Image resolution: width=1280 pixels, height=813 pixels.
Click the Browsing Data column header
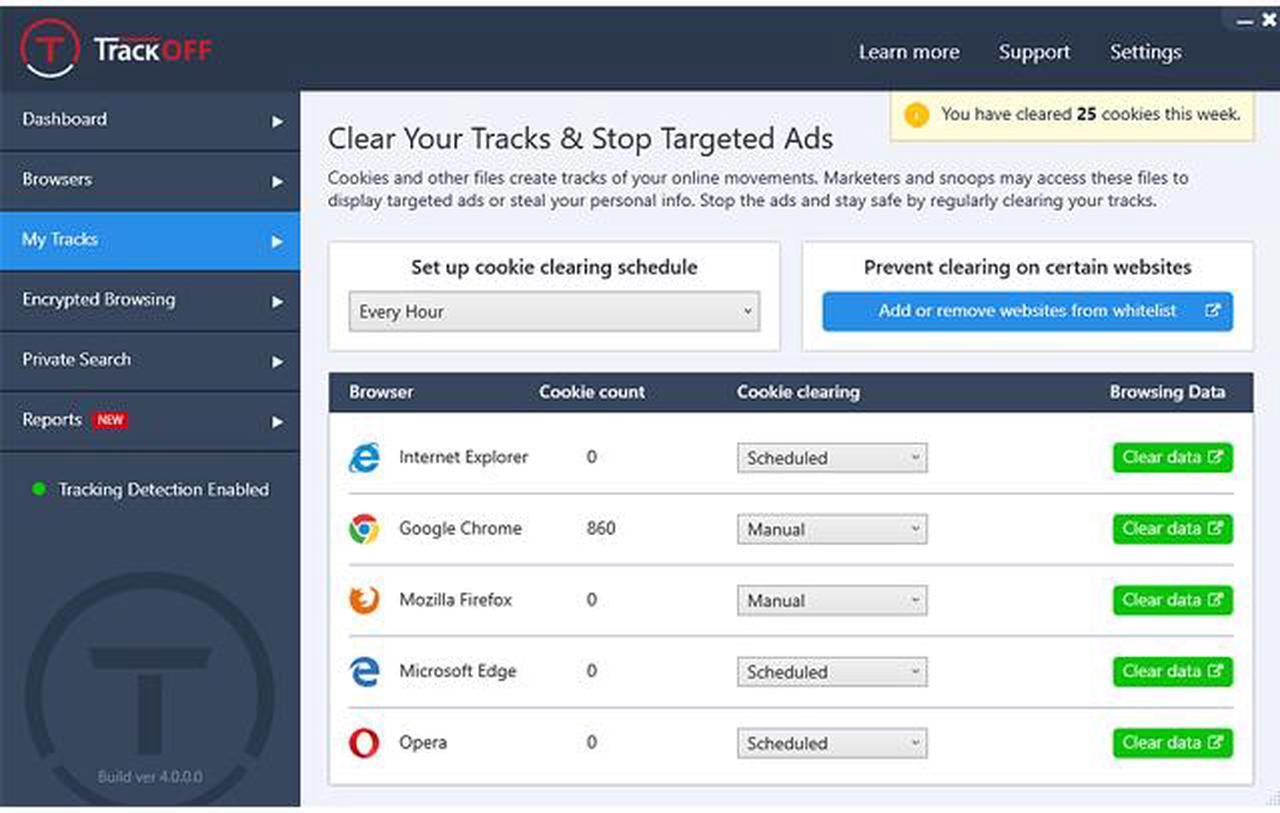(1167, 392)
